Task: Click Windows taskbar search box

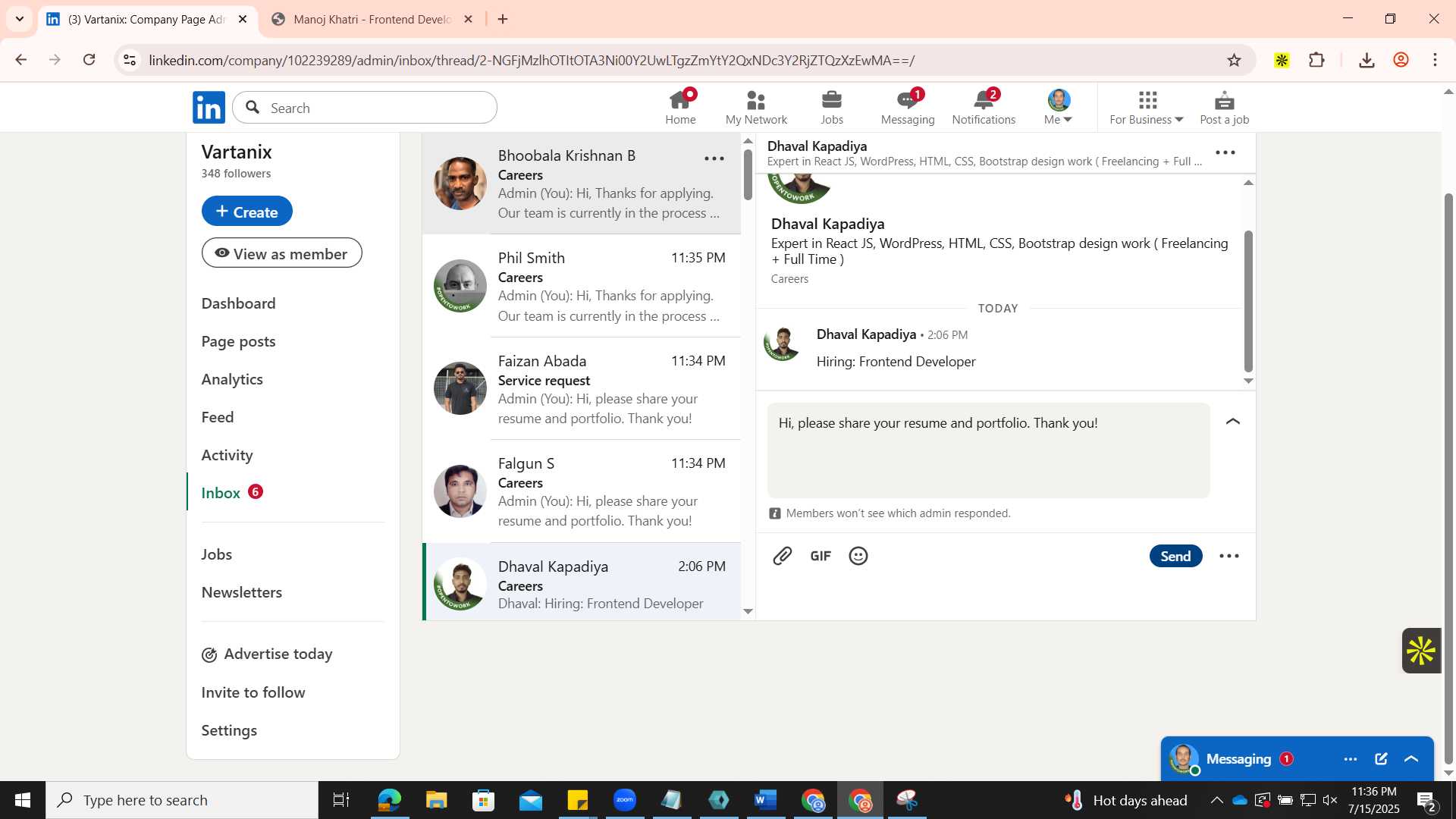Action: click(x=182, y=800)
